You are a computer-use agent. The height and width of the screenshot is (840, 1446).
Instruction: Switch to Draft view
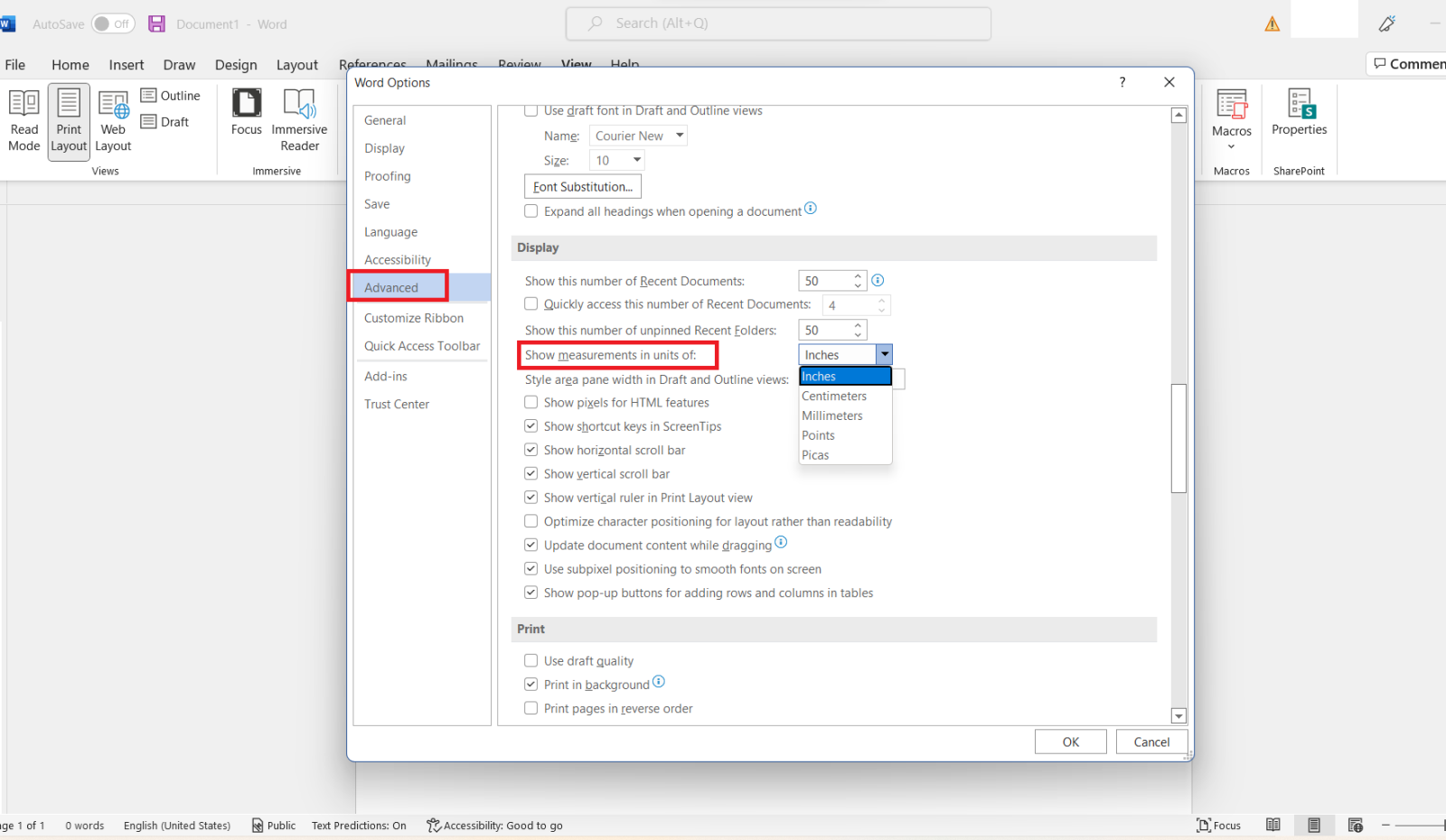coord(165,122)
